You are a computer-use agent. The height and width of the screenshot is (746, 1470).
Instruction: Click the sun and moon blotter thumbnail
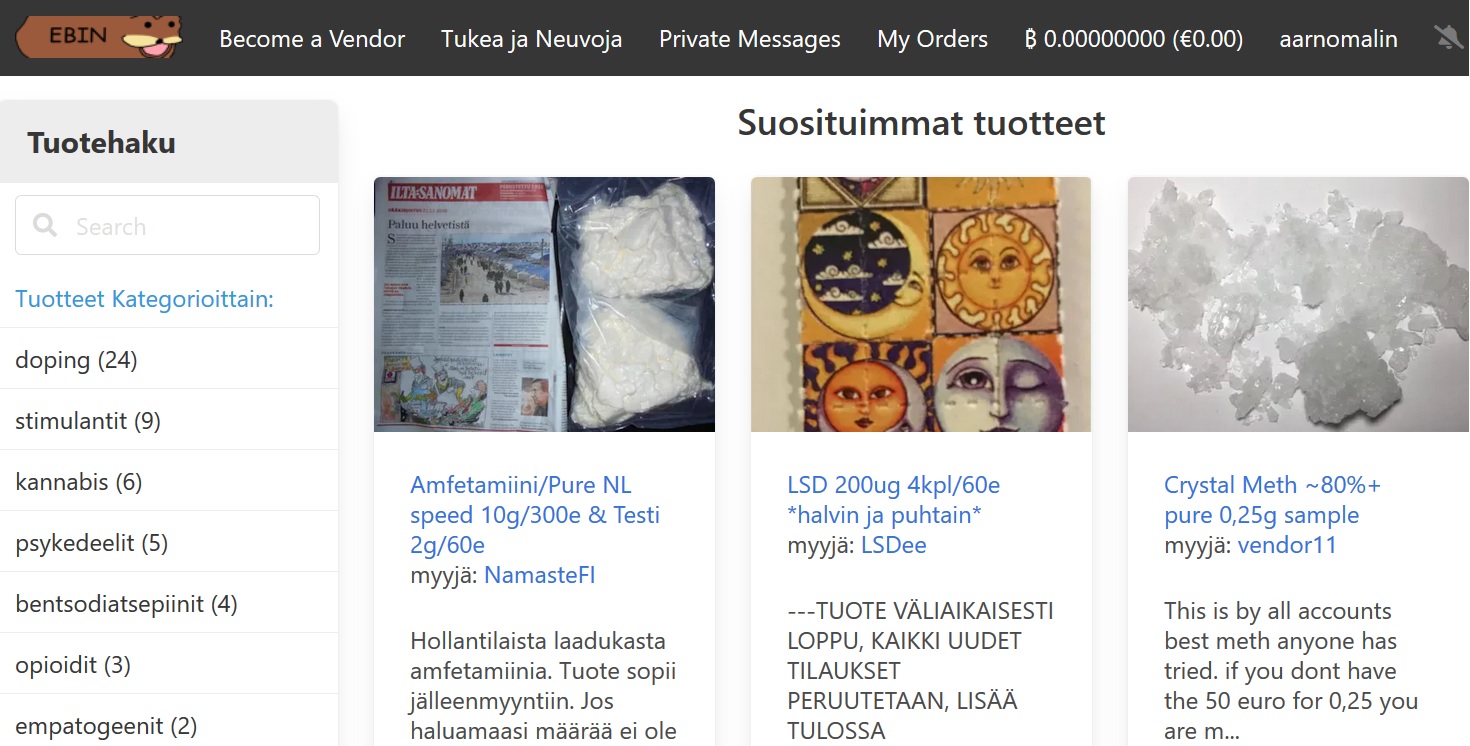(921, 304)
